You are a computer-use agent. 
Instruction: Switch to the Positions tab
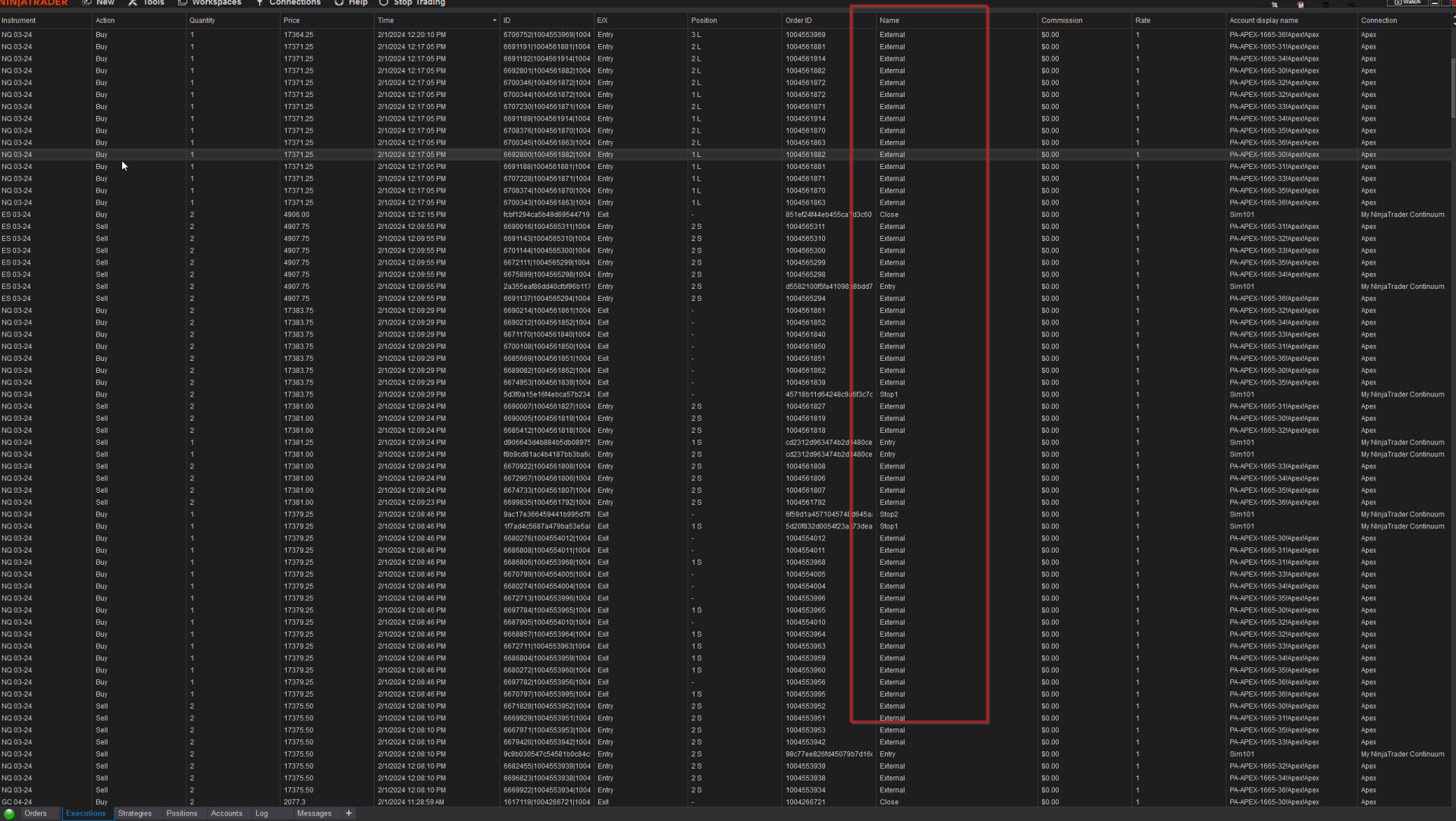181,813
